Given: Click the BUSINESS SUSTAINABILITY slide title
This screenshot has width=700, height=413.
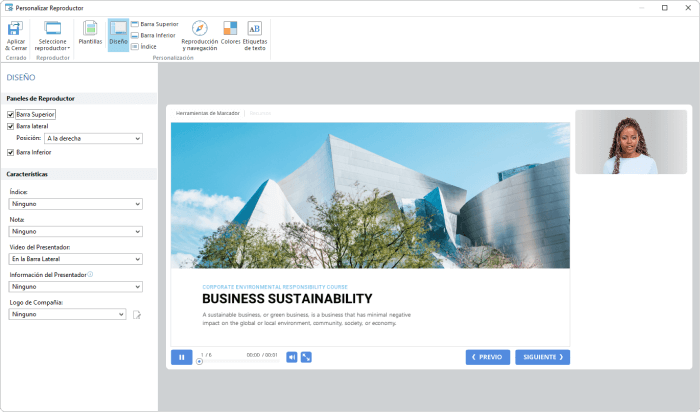Looking at the screenshot, I should pyautogui.click(x=287, y=299).
